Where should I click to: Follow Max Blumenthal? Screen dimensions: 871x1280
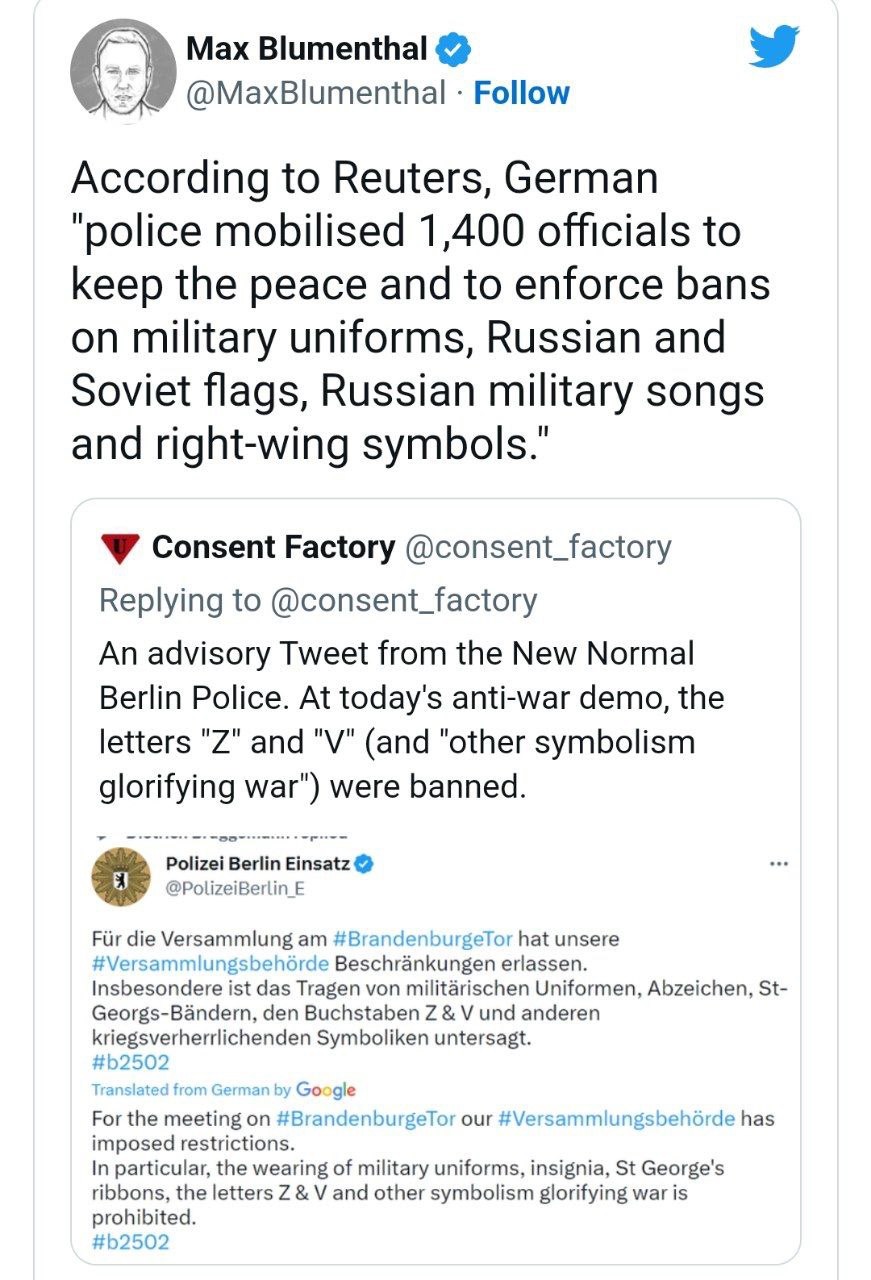521,93
